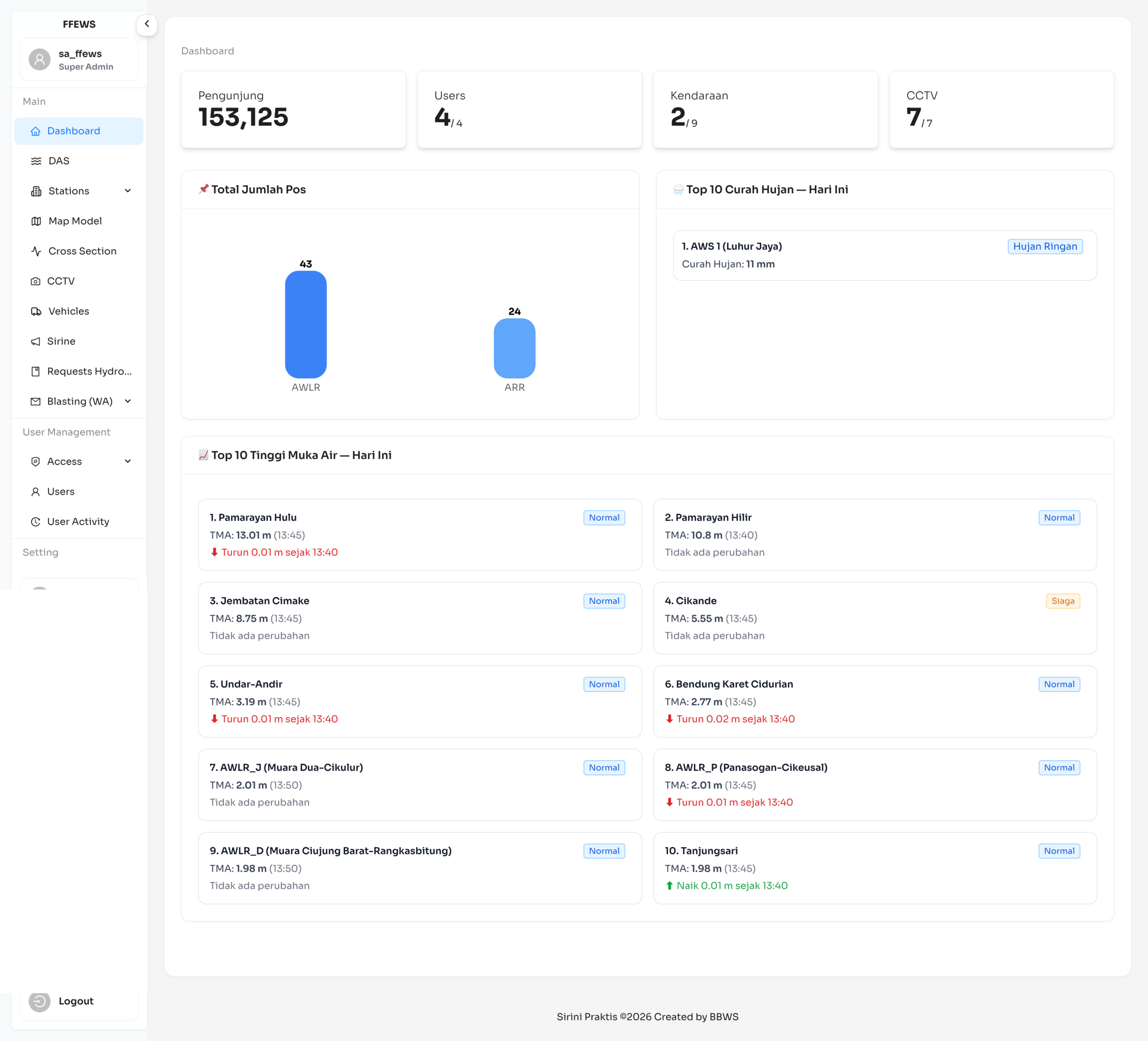Click '2. Pamarayan Hilir' station title
This screenshot has width=1148, height=1041.
708,518
